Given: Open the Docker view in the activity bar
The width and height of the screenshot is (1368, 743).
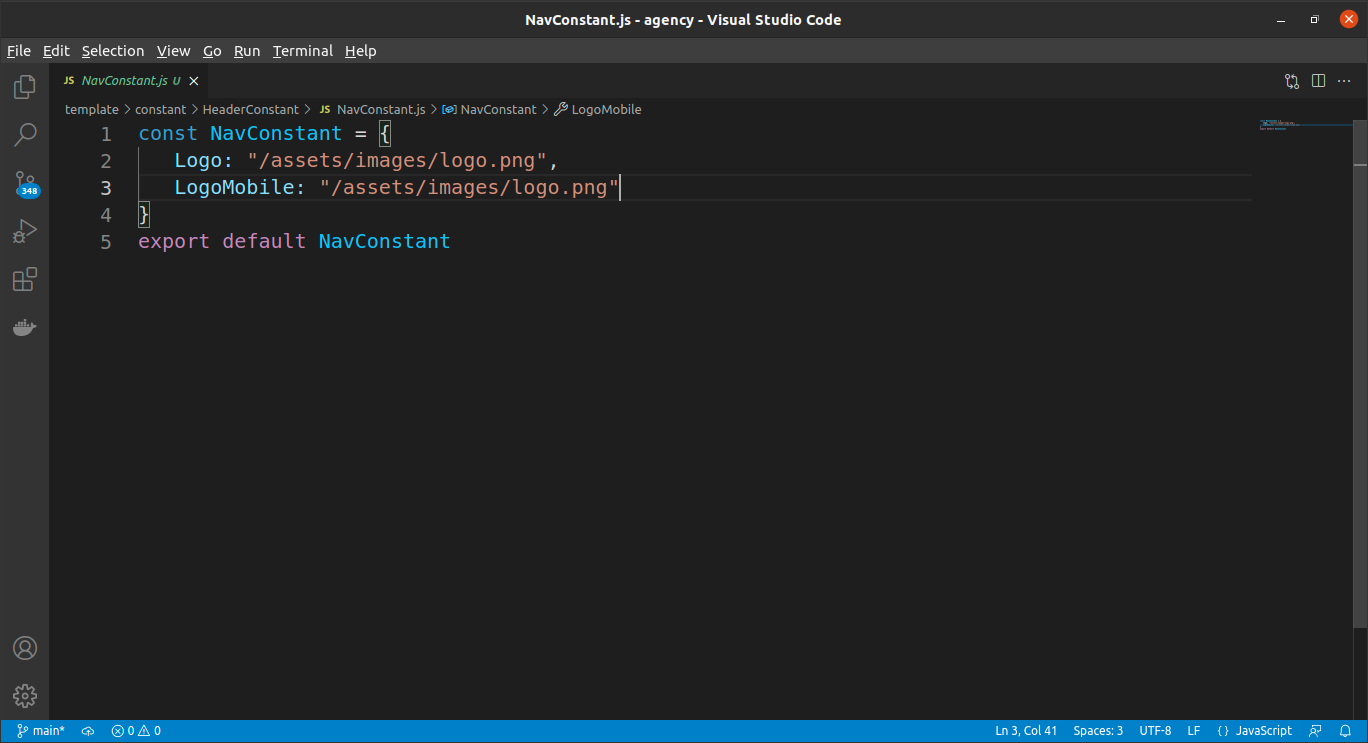Looking at the screenshot, I should point(25,327).
